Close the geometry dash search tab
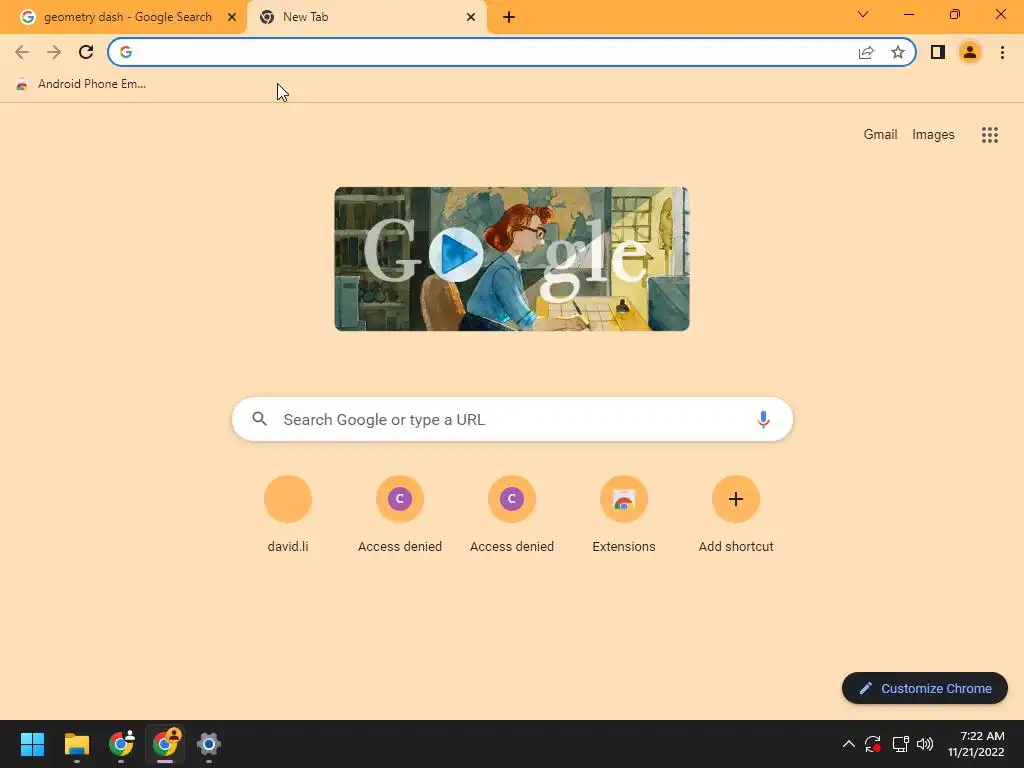This screenshot has width=1024, height=768. (x=232, y=17)
